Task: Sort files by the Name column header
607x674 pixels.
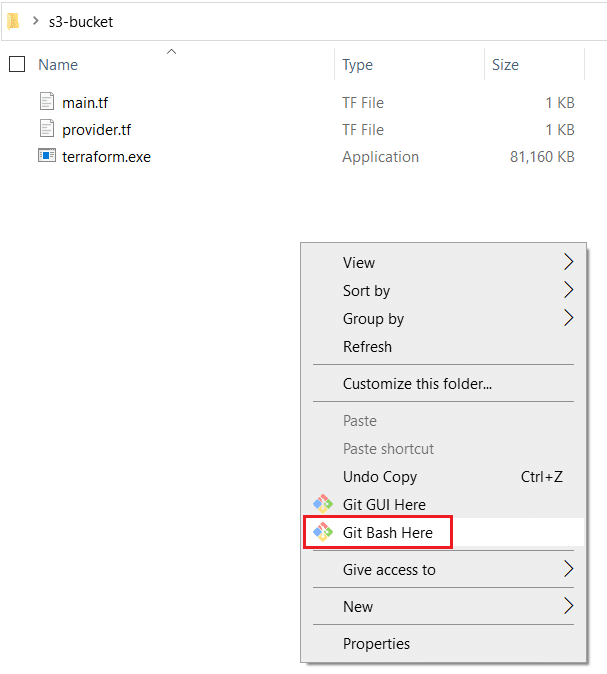Action: coord(58,65)
